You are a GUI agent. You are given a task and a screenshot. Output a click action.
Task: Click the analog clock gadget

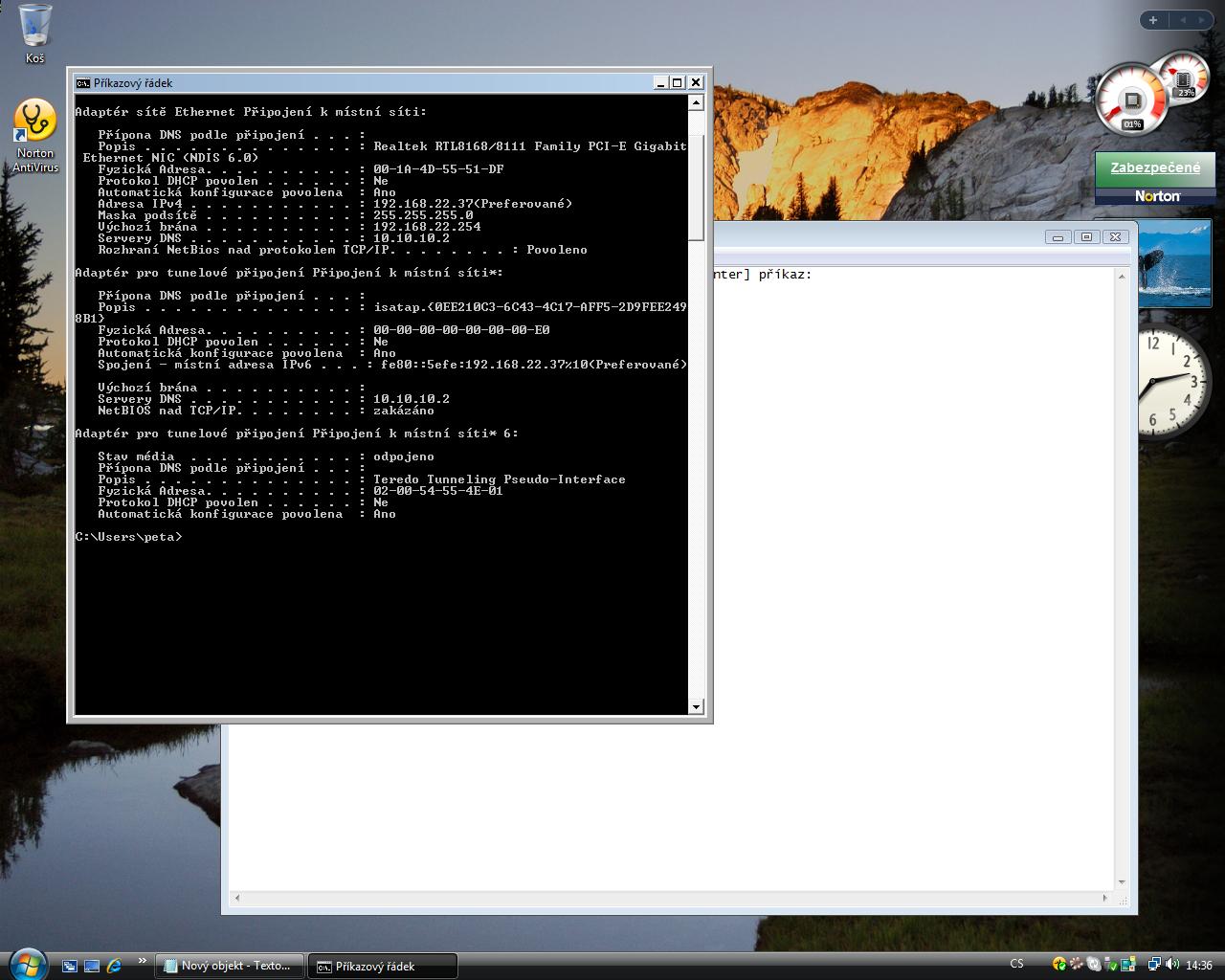(1174, 382)
